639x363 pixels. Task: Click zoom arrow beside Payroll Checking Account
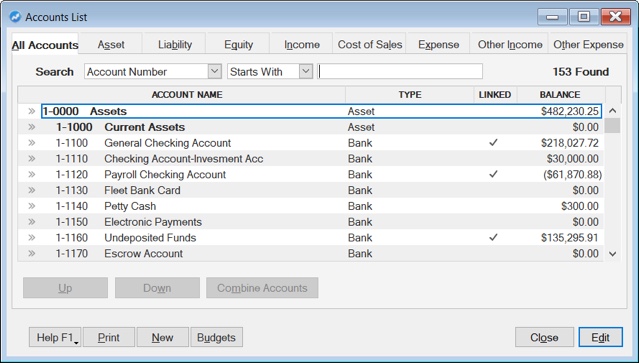click(31, 174)
